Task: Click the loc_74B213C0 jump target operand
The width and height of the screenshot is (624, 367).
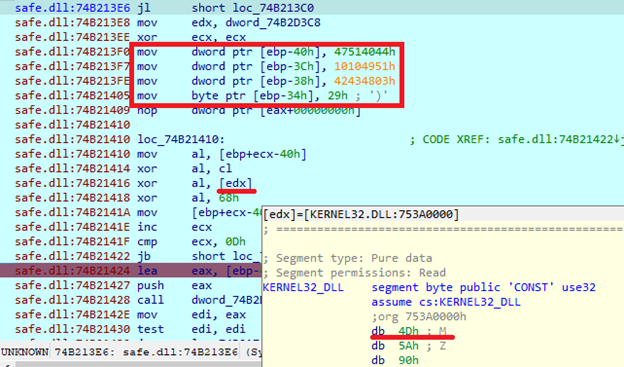Action: click(x=269, y=8)
